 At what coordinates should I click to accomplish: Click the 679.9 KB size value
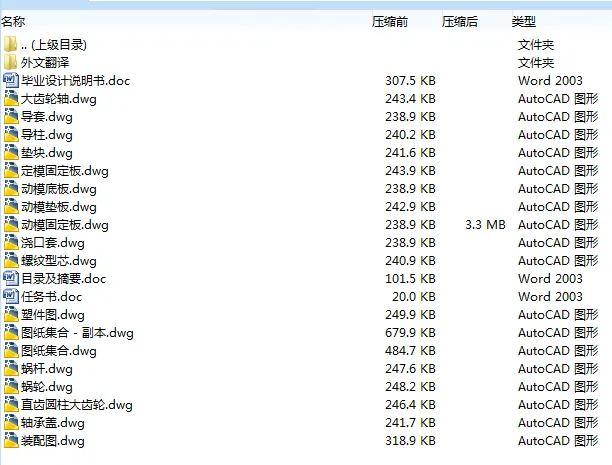coord(410,332)
